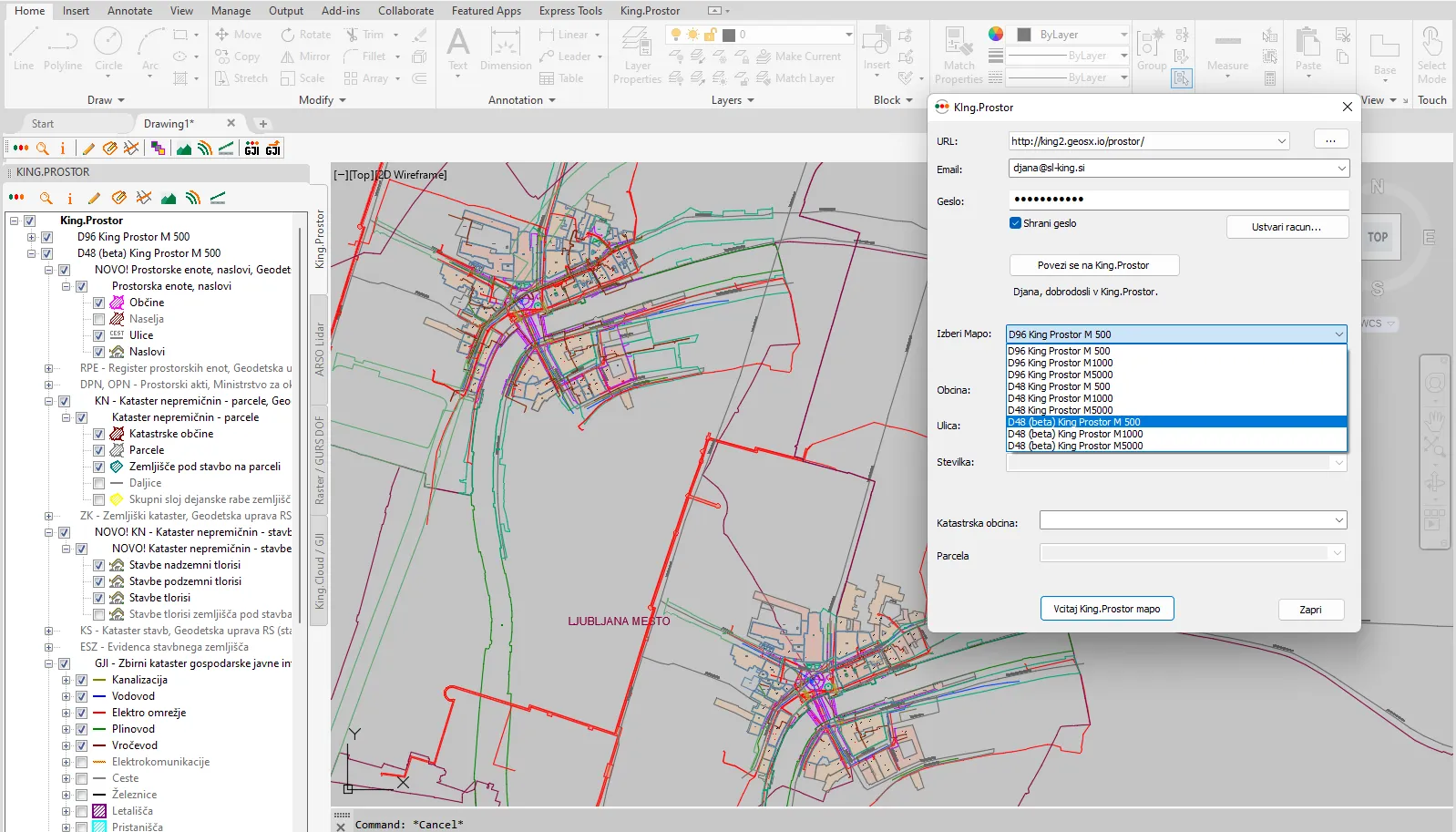The height and width of the screenshot is (832, 1456).
Task: Toggle the Shrani geslo checkbox
Action: tap(1015, 223)
